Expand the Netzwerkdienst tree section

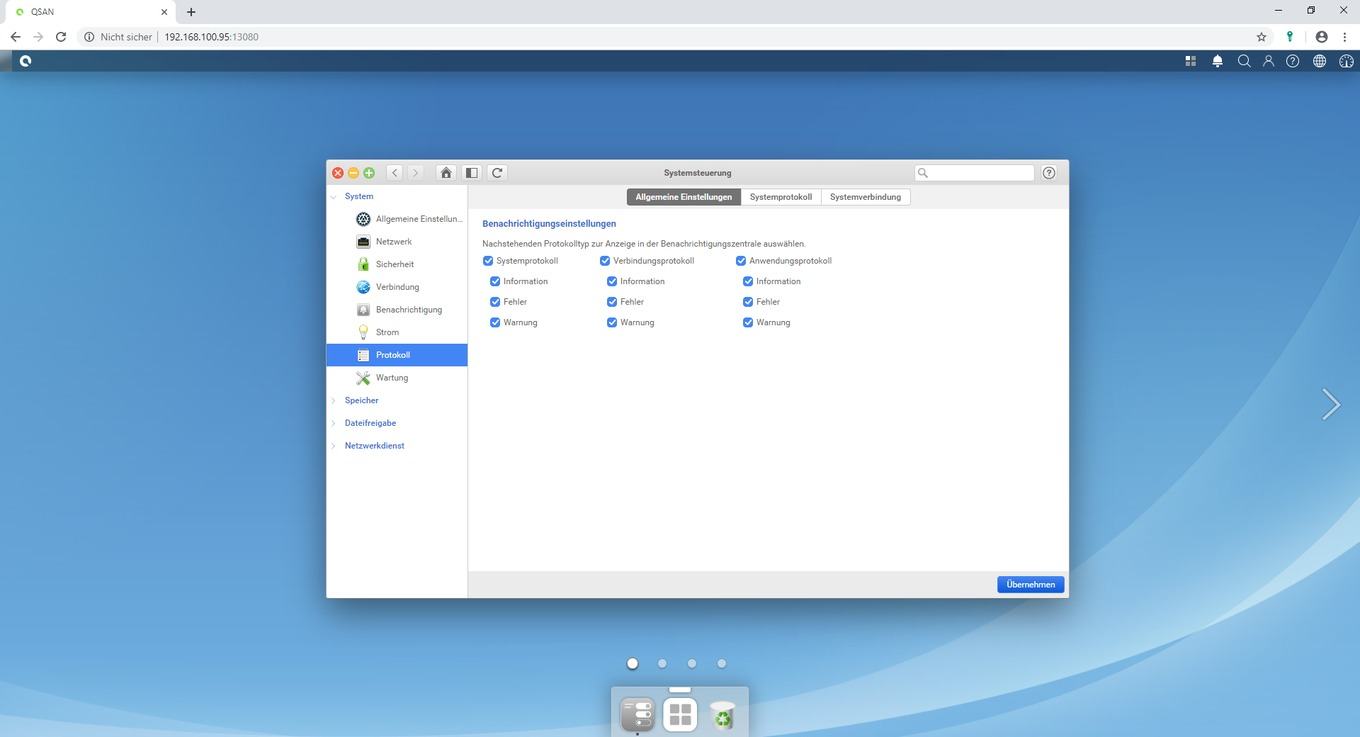[334, 446]
